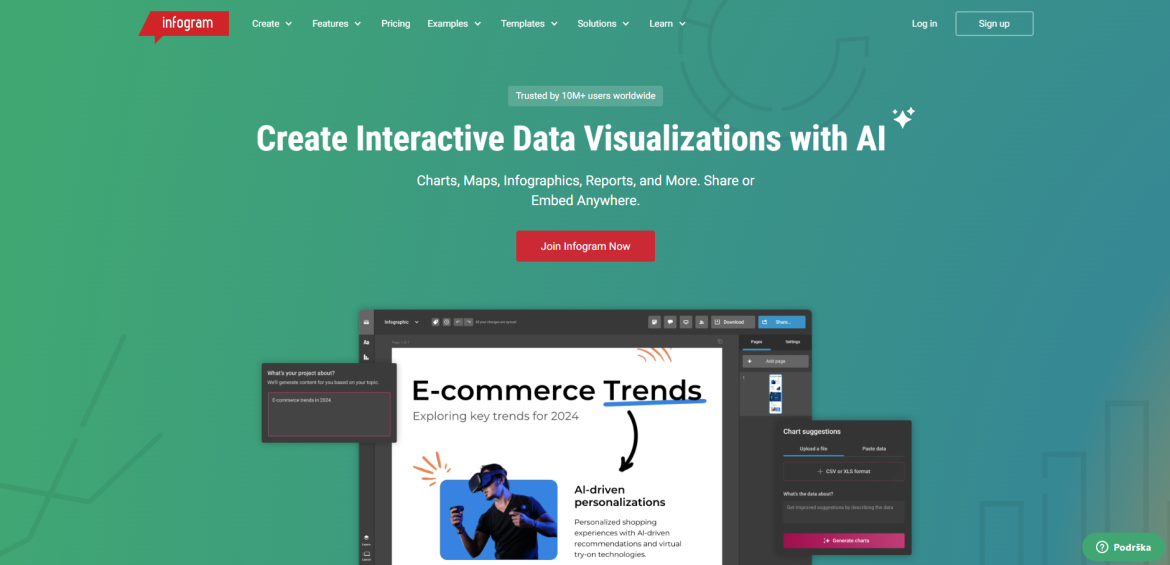Switch to the Pages tab
The width and height of the screenshot is (1170, 565).
pos(757,342)
